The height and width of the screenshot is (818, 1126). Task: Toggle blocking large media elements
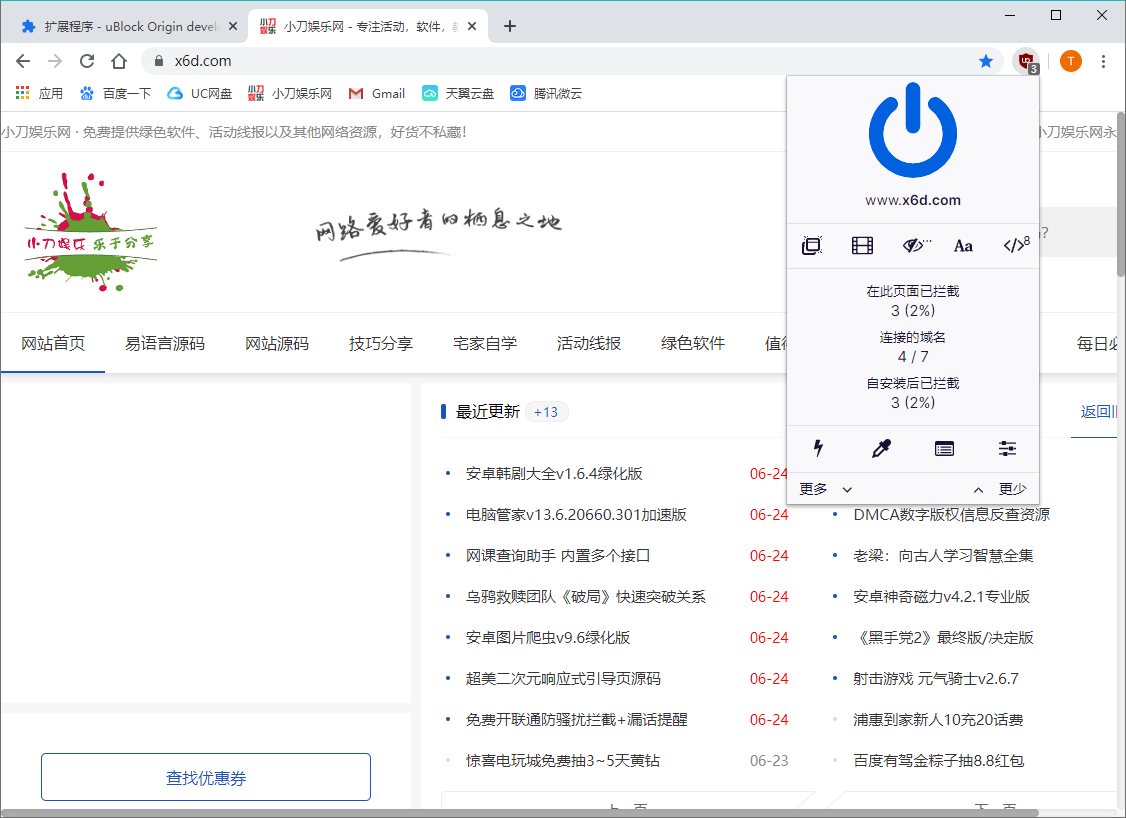[862, 246]
